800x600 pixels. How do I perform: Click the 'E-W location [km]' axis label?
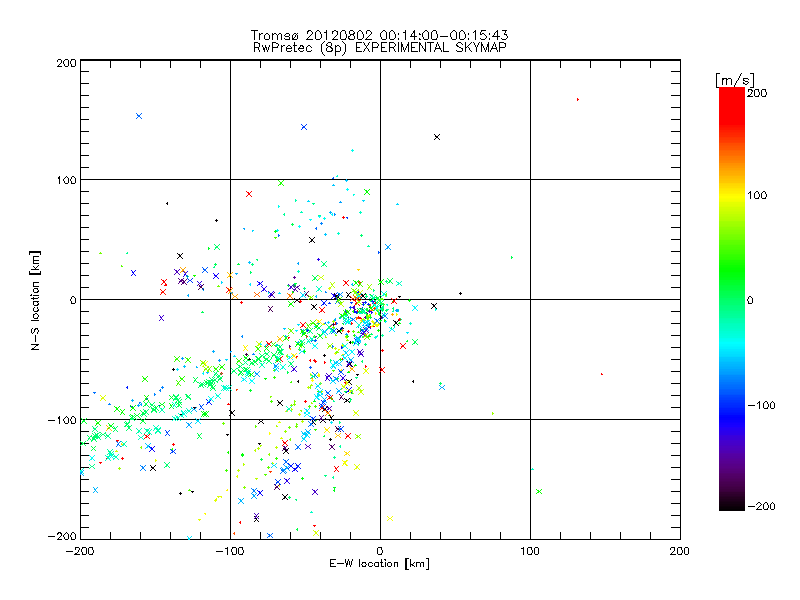(379, 563)
